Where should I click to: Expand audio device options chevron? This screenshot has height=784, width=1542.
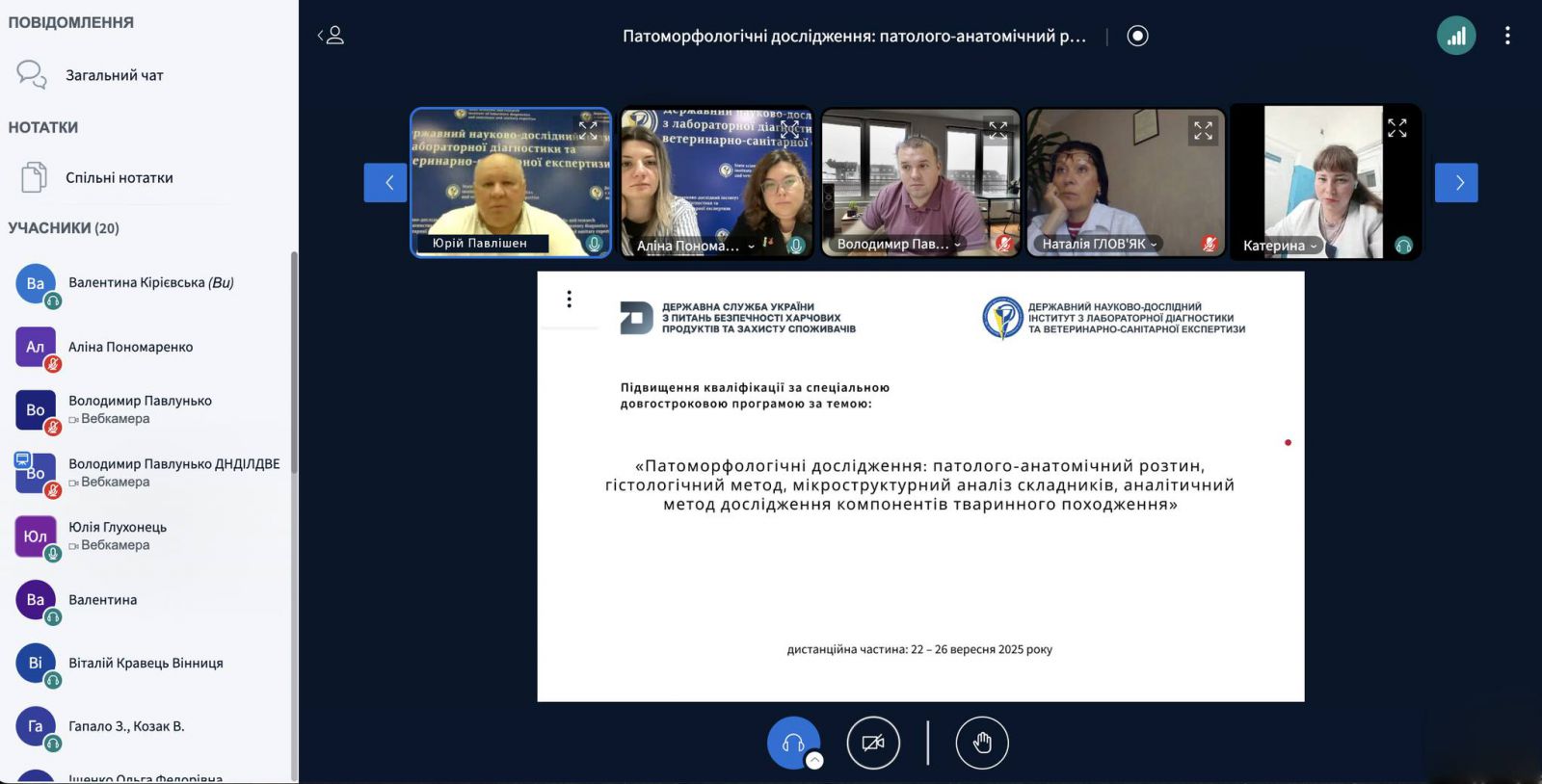pyautogui.click(x=815, y=761)
